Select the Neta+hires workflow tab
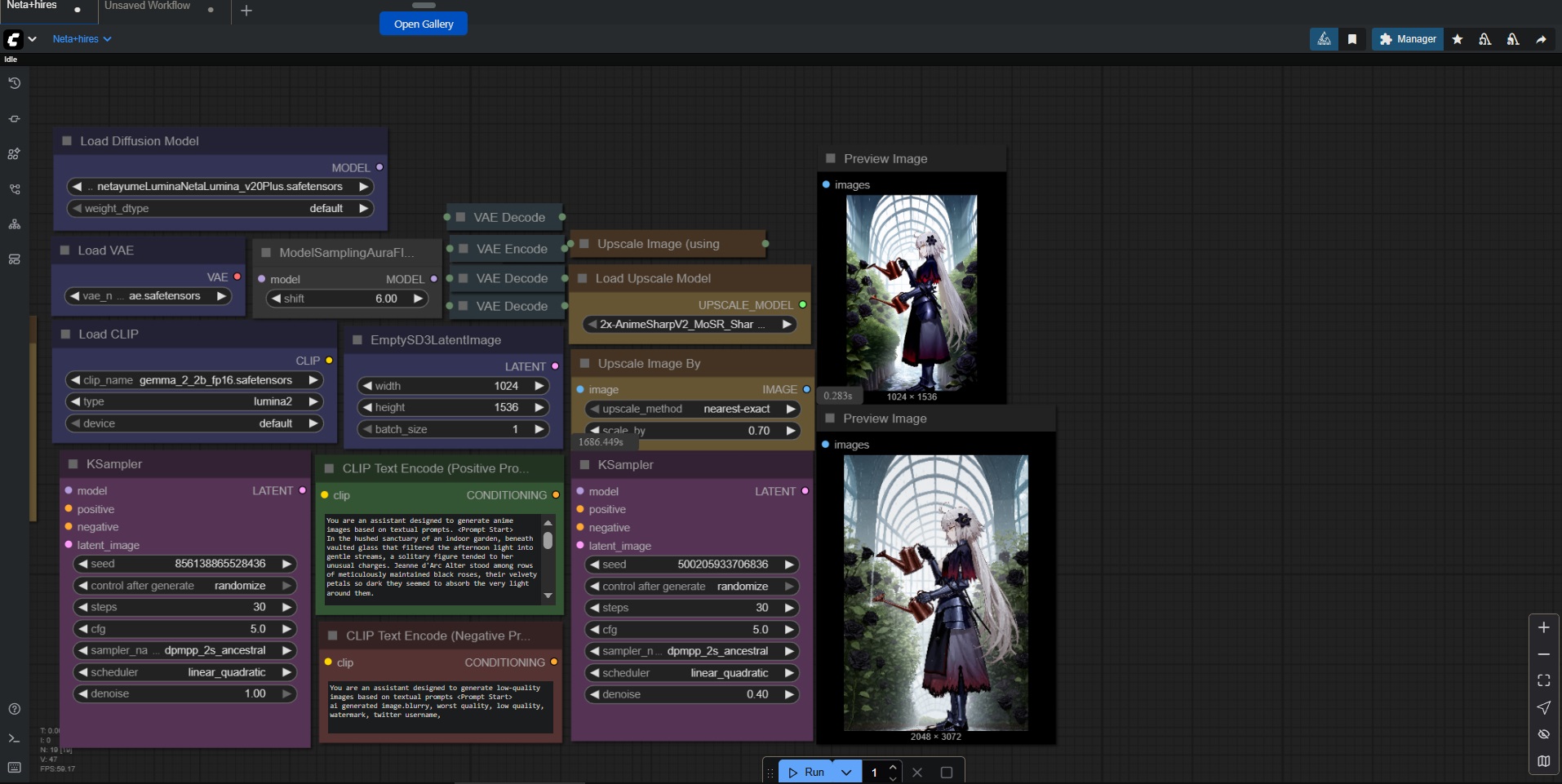 [33, 7]
